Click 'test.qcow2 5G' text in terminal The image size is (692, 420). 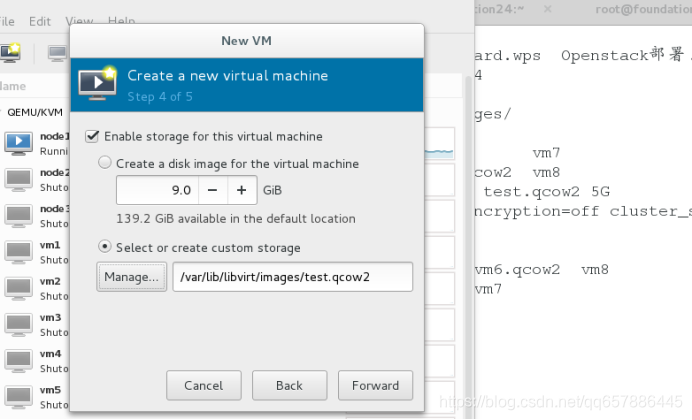click(546, 191)
